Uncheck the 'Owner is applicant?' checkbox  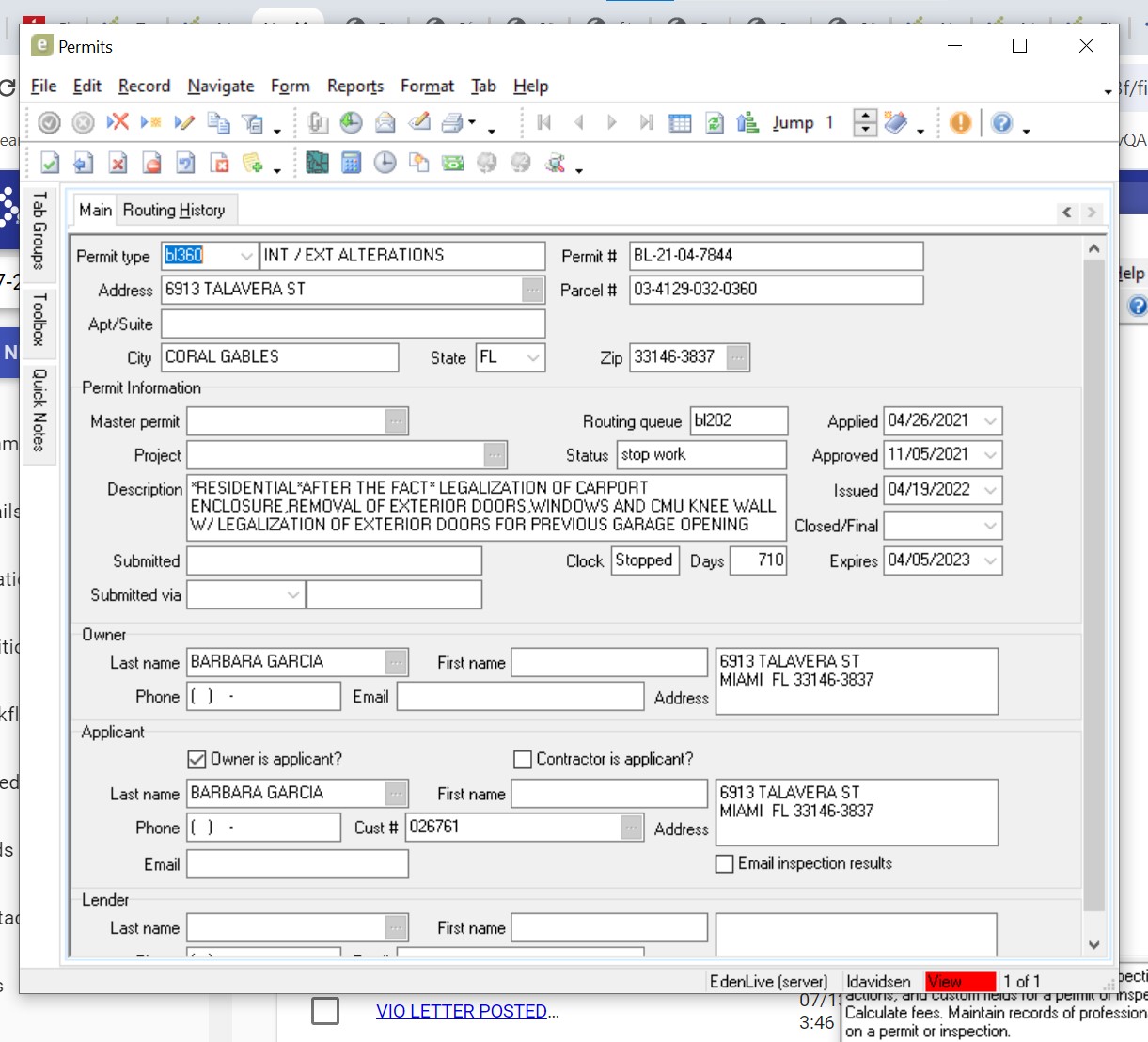tap(197, 759)
